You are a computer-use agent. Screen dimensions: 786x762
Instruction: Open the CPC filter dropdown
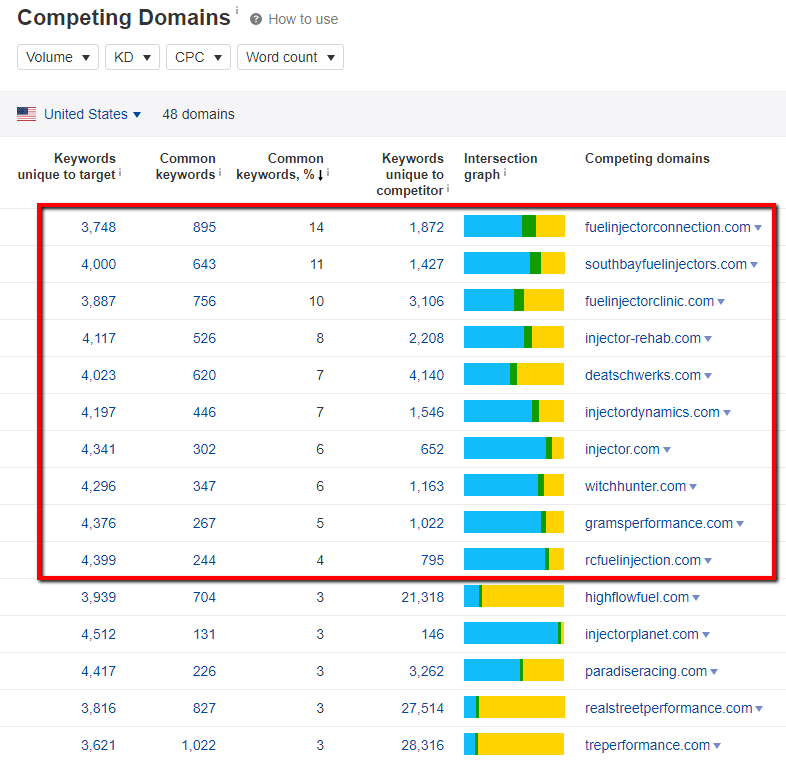click(x=198, y=57)
